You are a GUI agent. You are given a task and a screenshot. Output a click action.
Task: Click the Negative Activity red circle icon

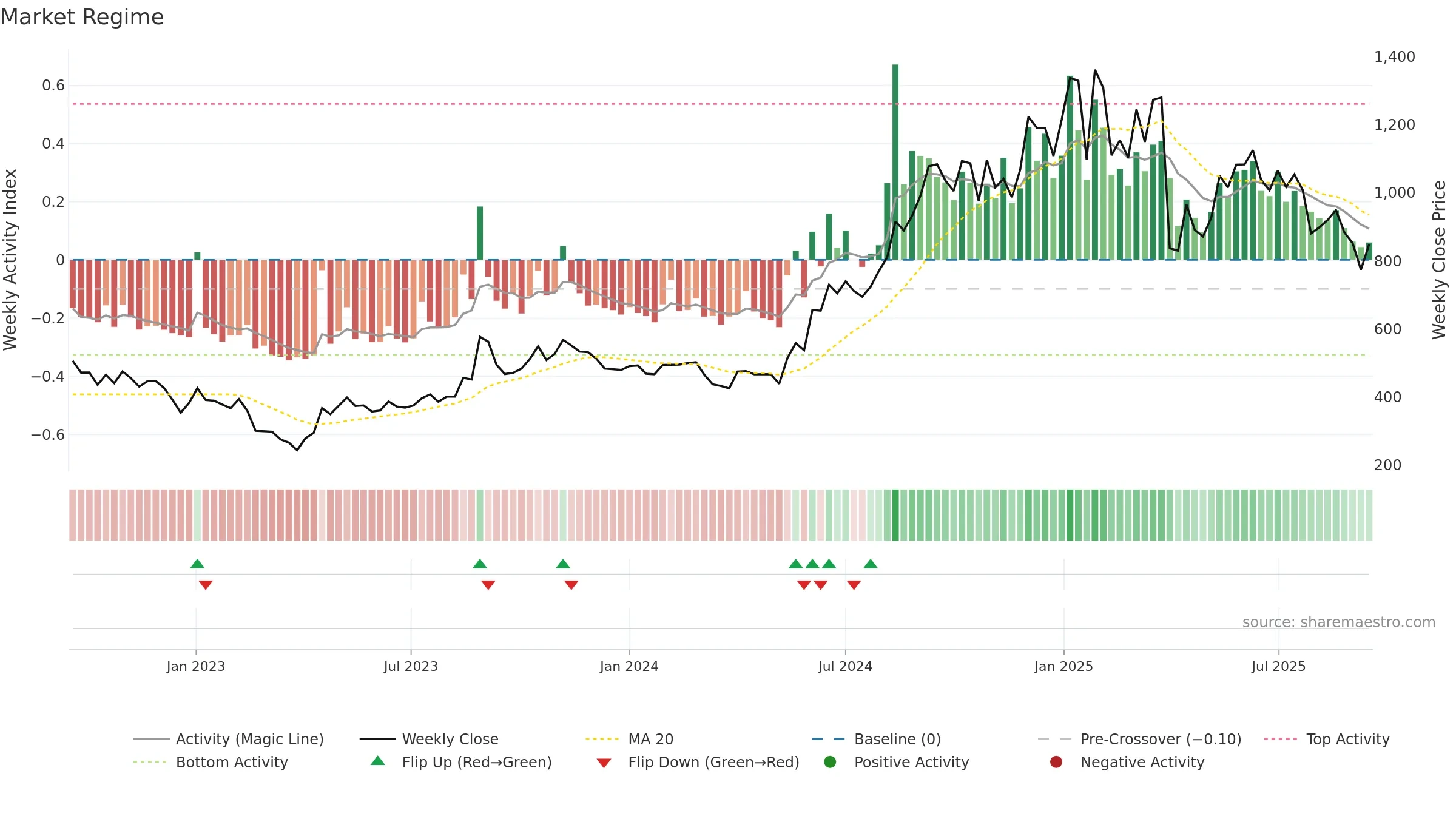1056,761
